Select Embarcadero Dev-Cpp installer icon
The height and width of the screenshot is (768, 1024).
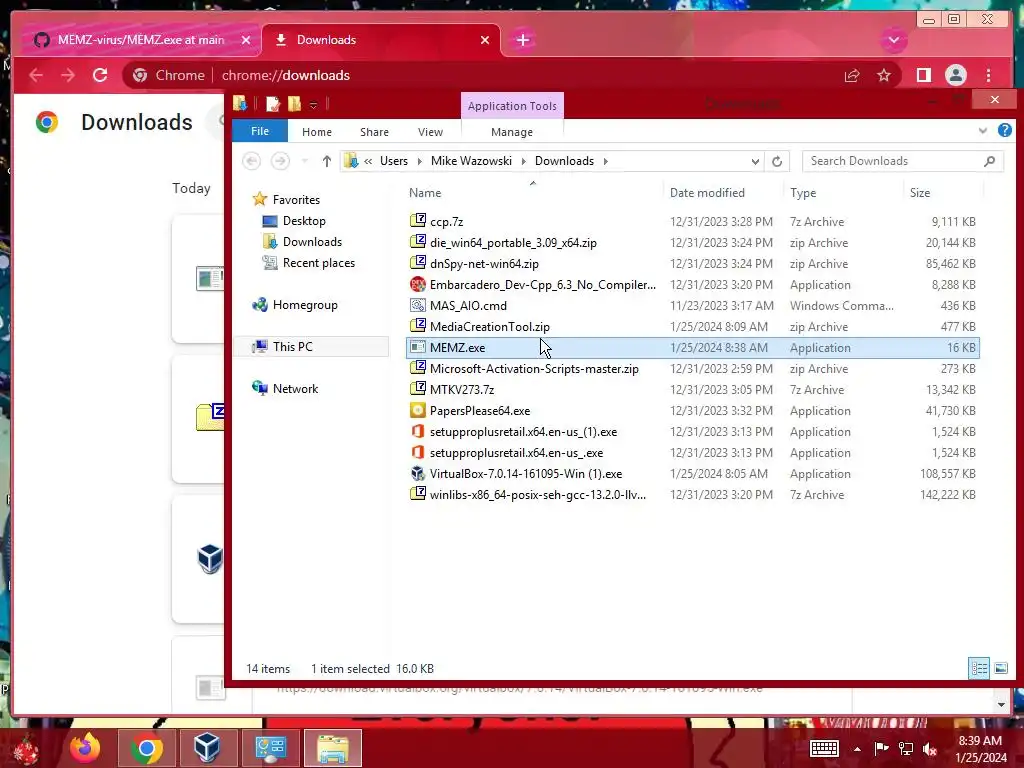417,285
